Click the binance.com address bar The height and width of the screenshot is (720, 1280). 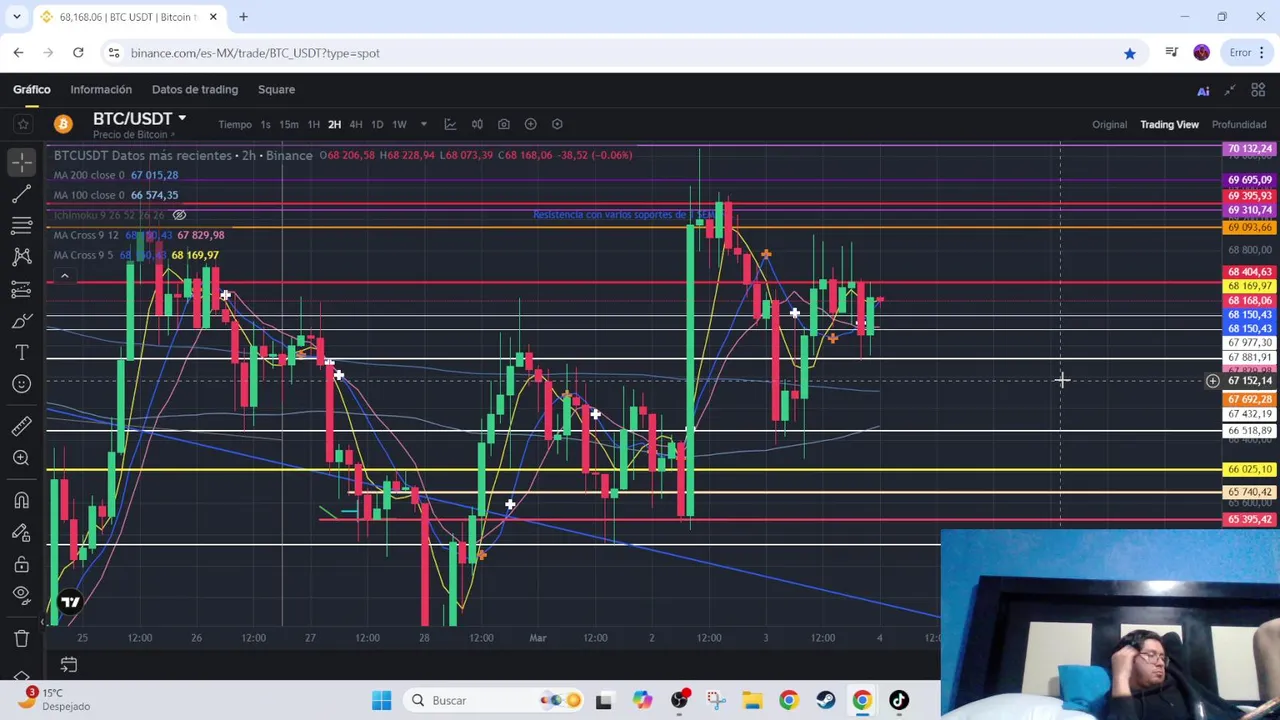click(x=610, y=53)
